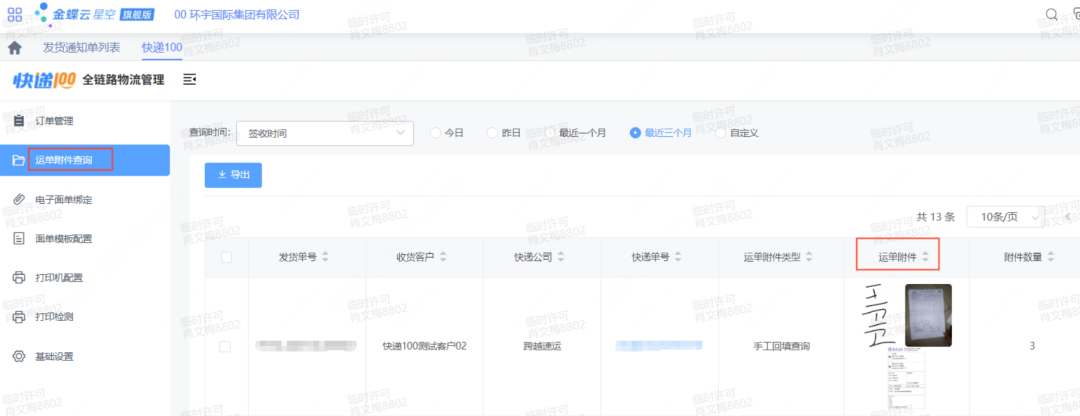Viewport: 1080px width, 416px height.
Task: Click the 订单管理 clipboard icon
Action: pos(19,122)
